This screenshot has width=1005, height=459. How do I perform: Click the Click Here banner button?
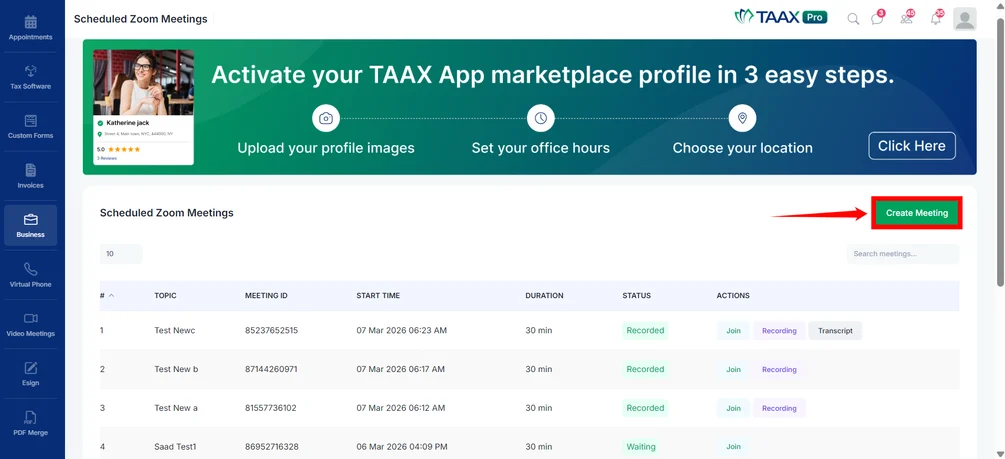coord(911,146)
